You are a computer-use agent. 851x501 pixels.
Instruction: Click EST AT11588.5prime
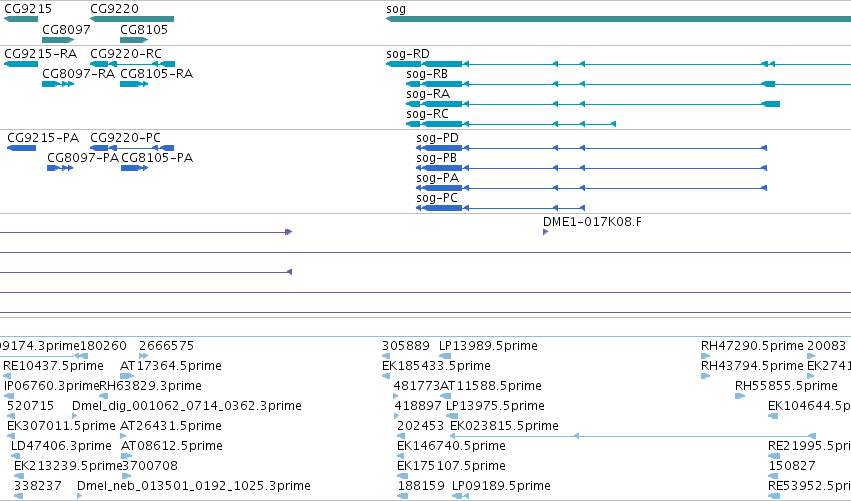coord(491,386)
